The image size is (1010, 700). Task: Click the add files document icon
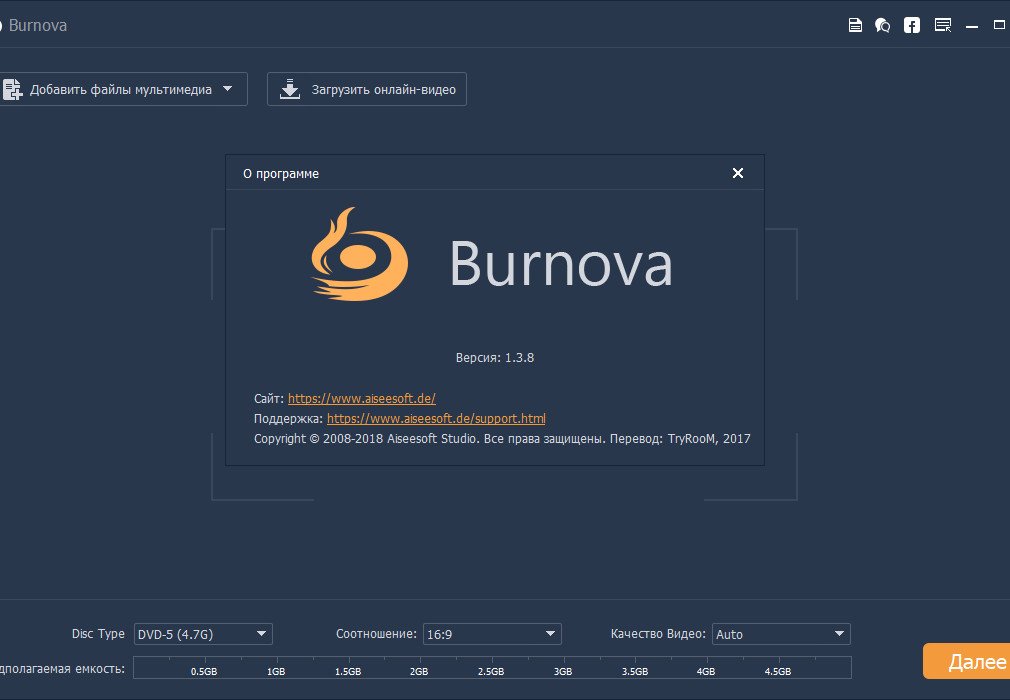tap(12, 89)
